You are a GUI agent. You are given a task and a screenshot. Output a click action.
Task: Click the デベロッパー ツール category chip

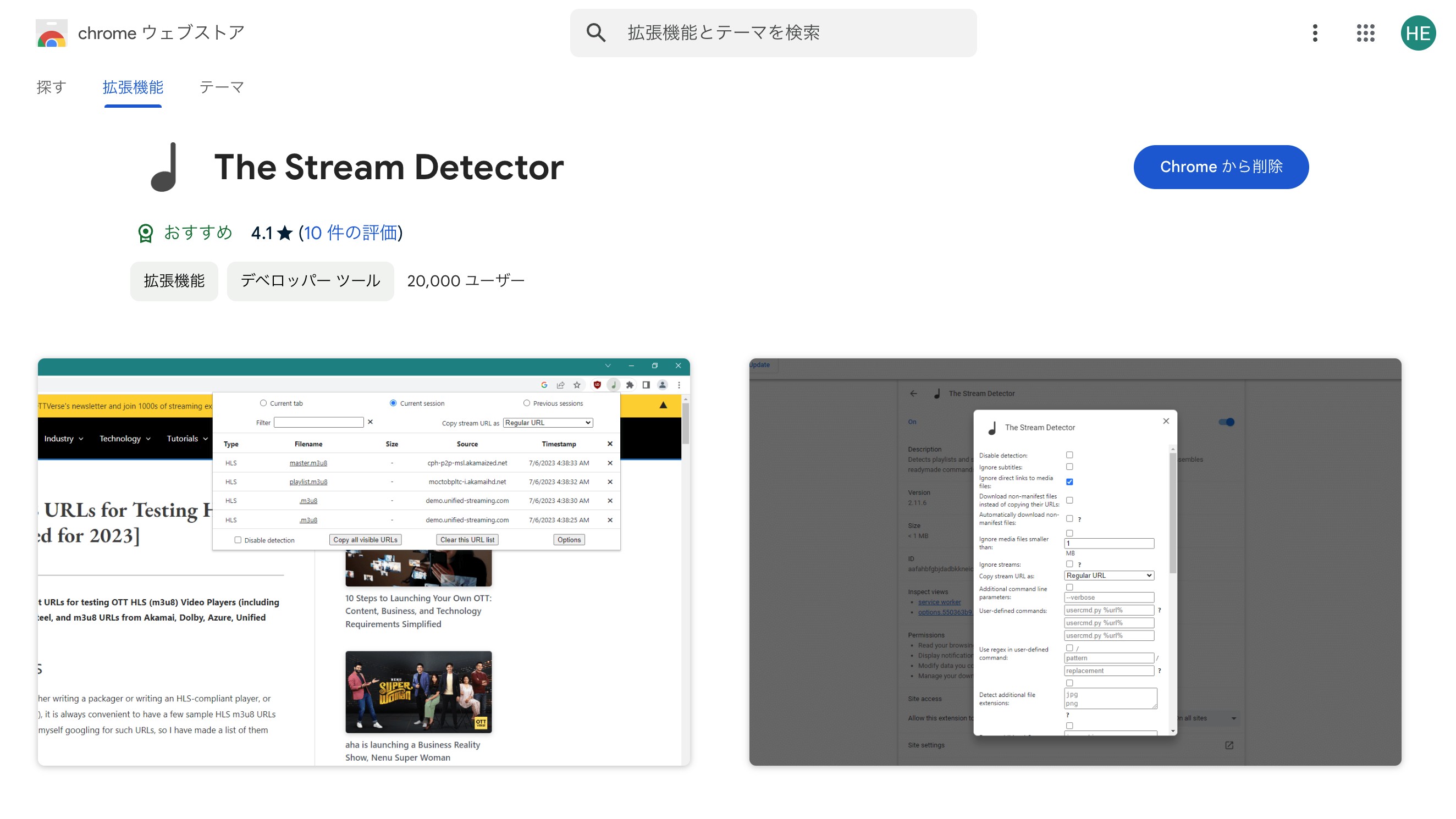[x=310, y=281]
